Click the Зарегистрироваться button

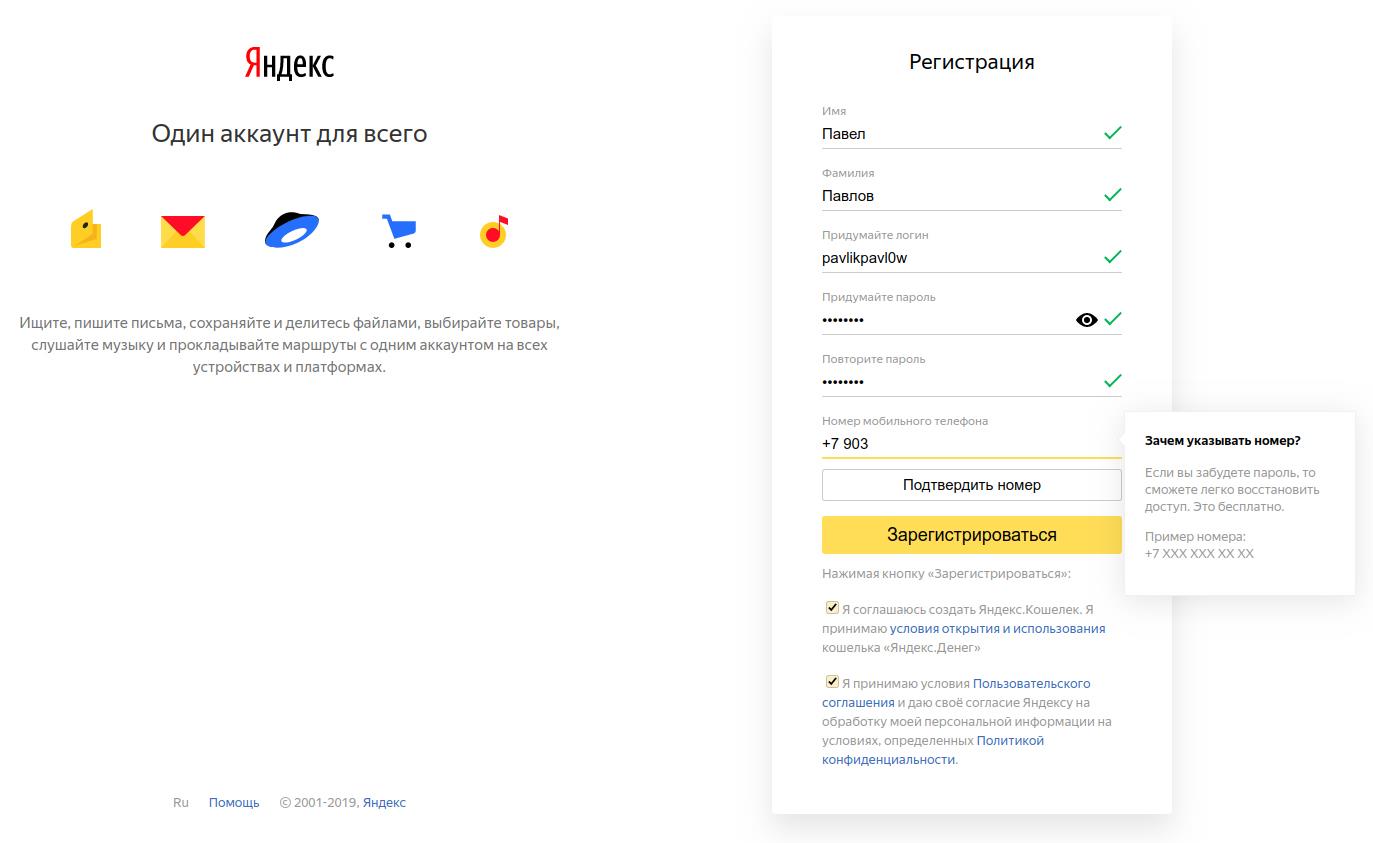[x=972, y=535]
